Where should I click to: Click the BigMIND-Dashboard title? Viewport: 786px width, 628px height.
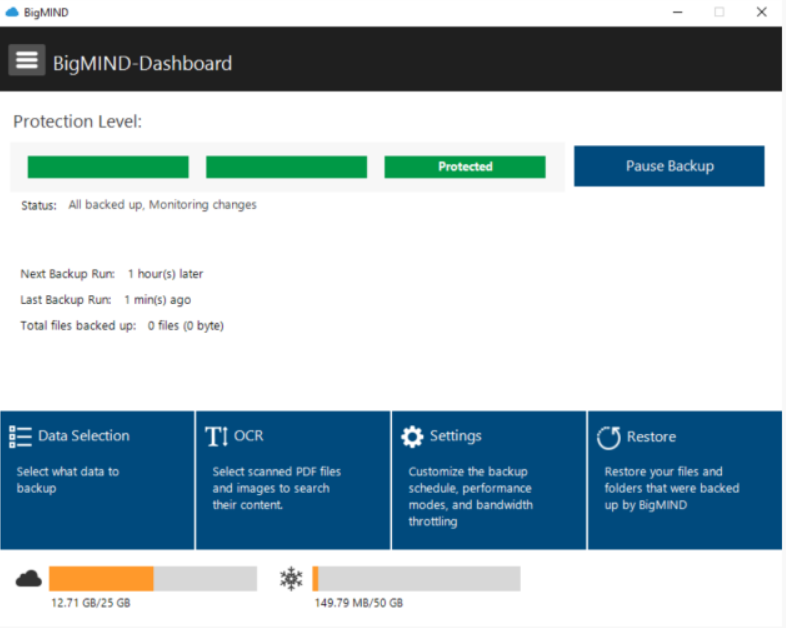pos(142,64)
